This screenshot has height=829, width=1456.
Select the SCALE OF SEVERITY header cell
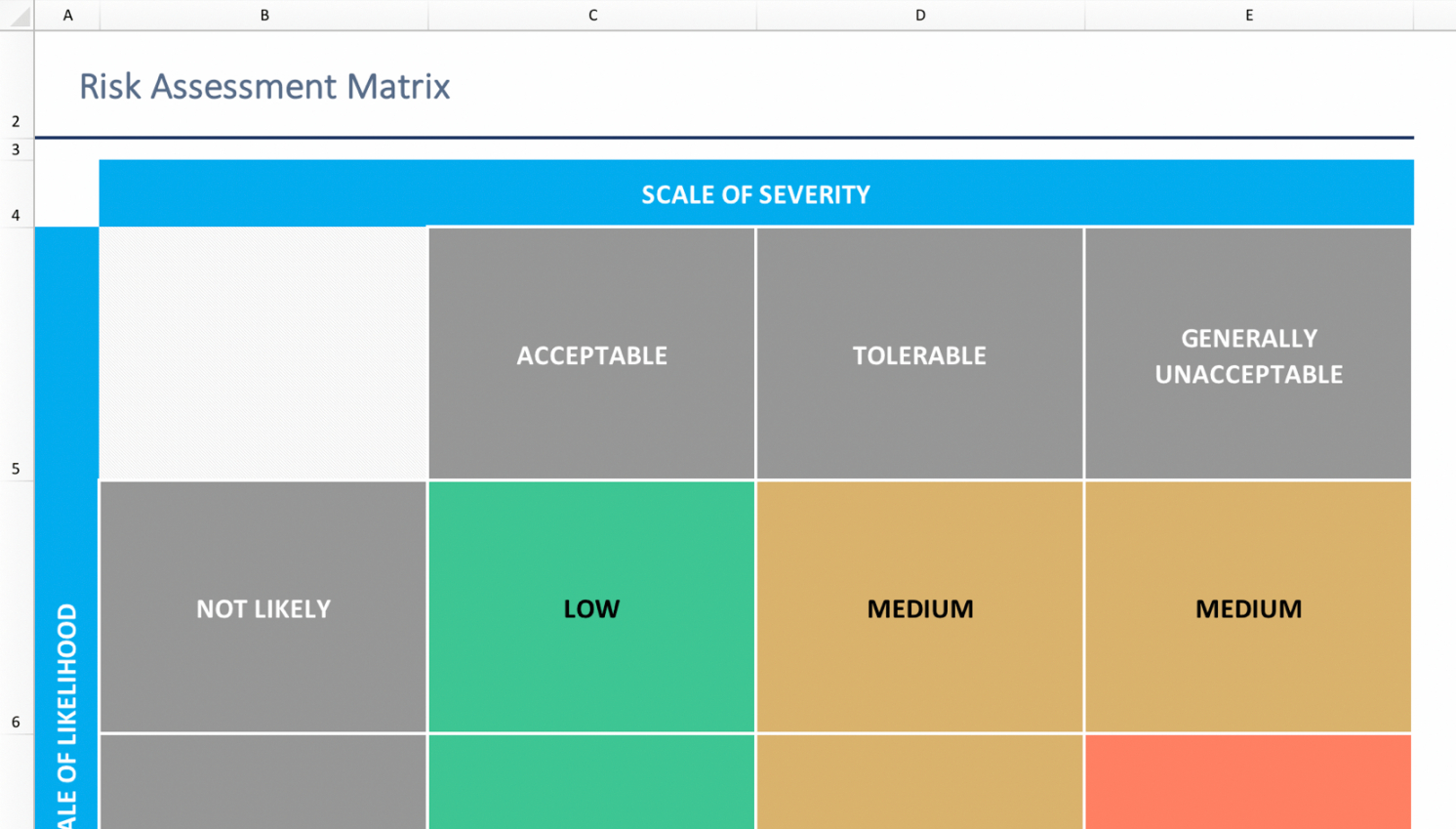tap(756, 193)
